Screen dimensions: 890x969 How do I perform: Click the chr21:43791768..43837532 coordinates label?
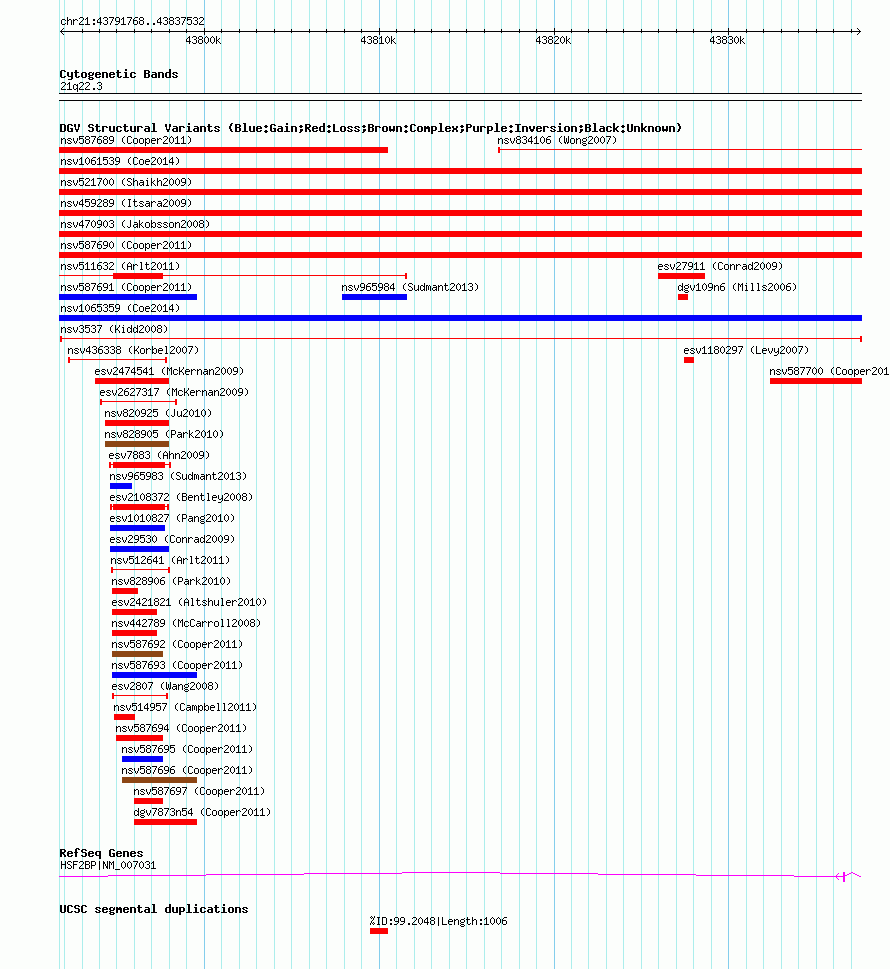point(132,21)
